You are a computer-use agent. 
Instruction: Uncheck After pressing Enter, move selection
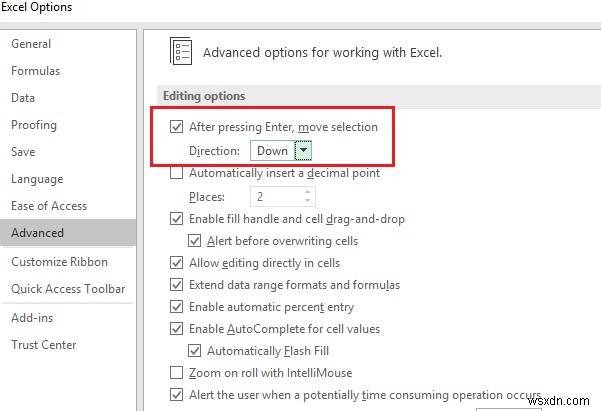point(177,128)
